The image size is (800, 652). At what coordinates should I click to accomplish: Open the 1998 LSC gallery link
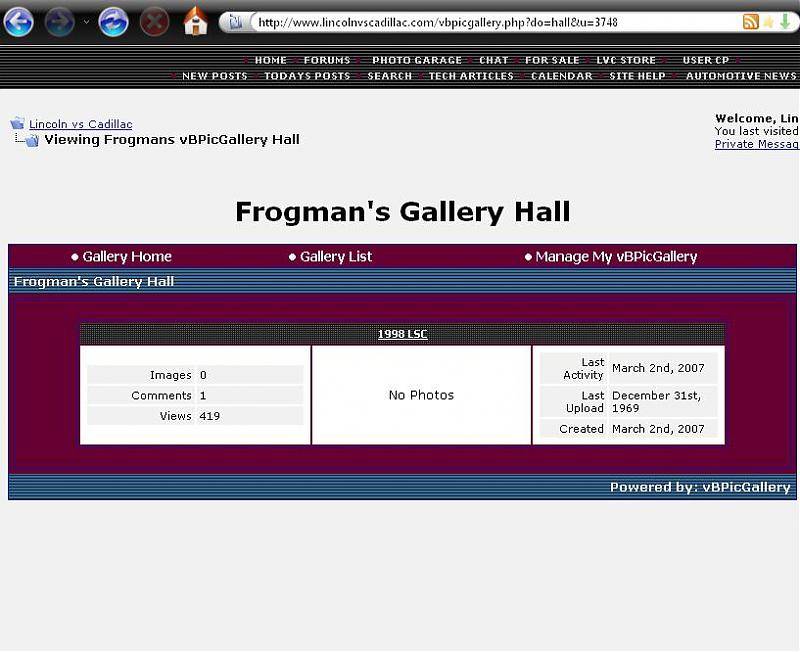tap(402, 334)
